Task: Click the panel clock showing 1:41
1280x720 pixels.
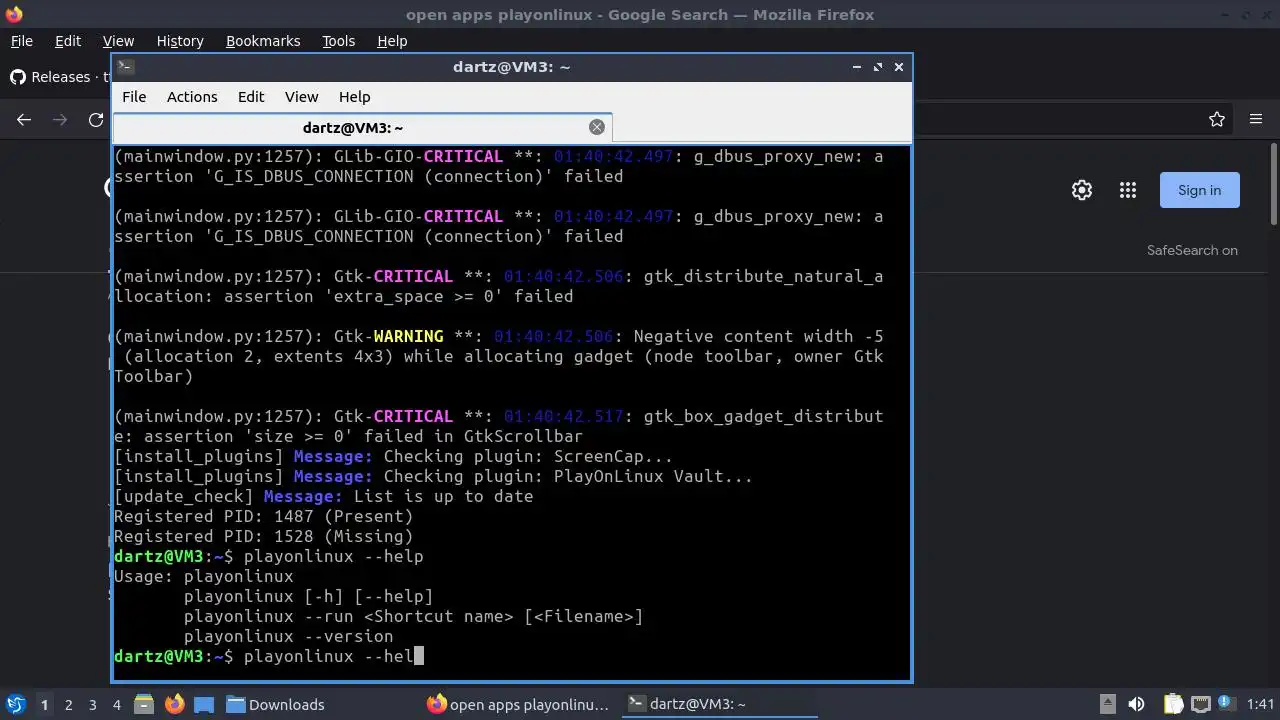Action: click(x=1260, y=705)
